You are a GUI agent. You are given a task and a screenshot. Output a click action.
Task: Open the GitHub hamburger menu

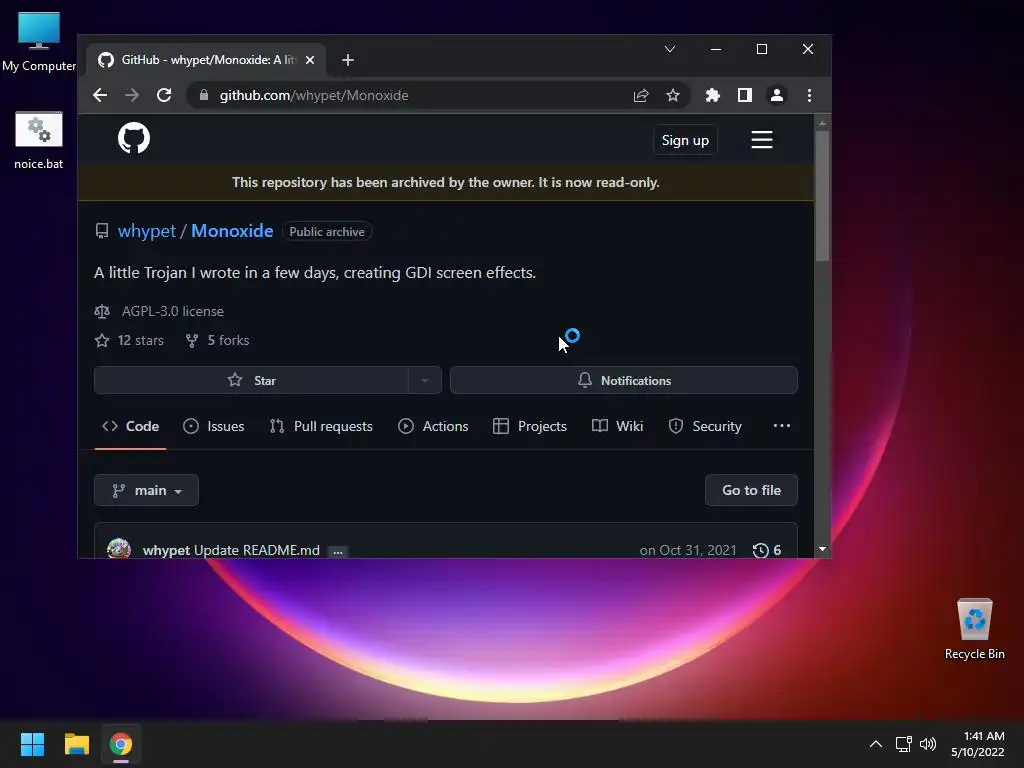coord(761,140)
